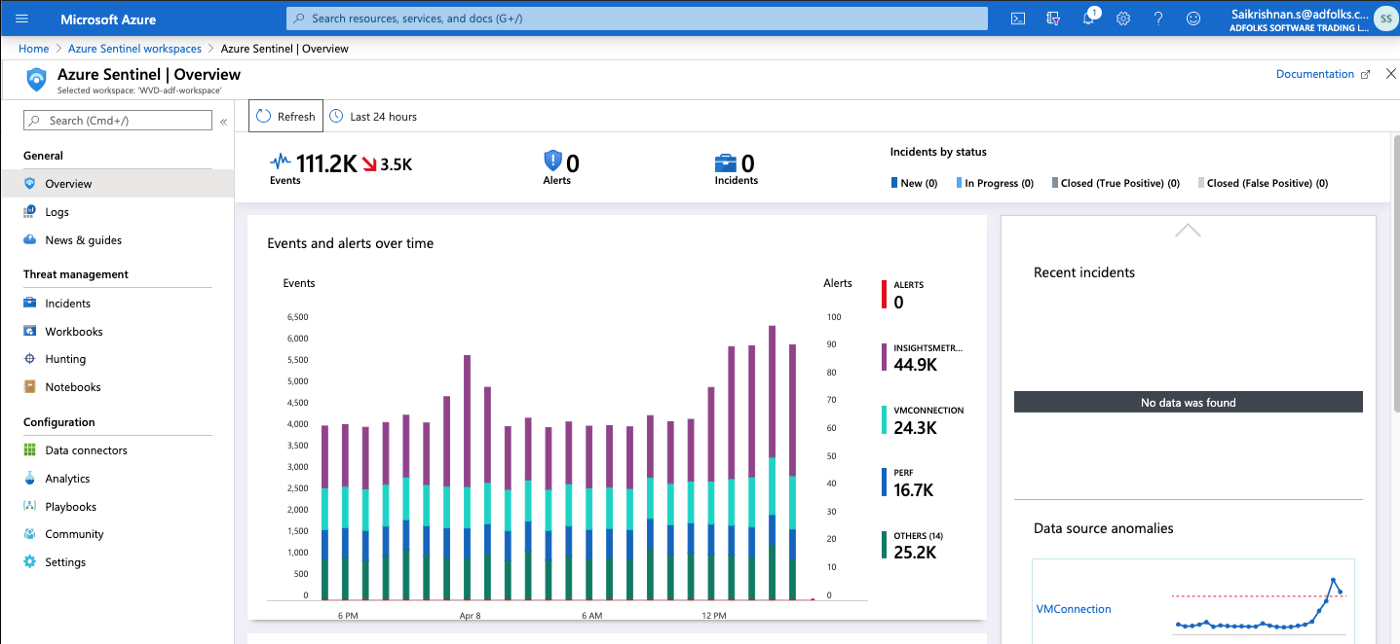Refresh the overview dashboard

point(286,116)
